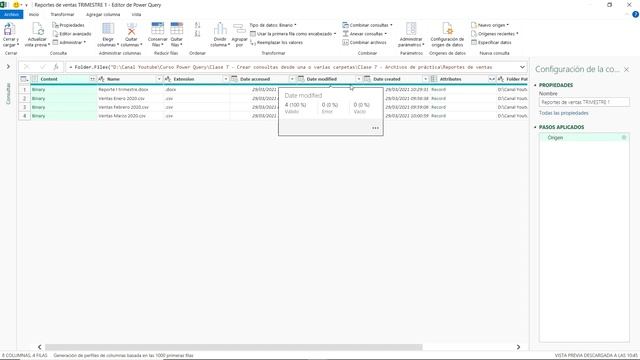Click Especificar datos
This screenshot has width=640, height=360.
[491, 42]
